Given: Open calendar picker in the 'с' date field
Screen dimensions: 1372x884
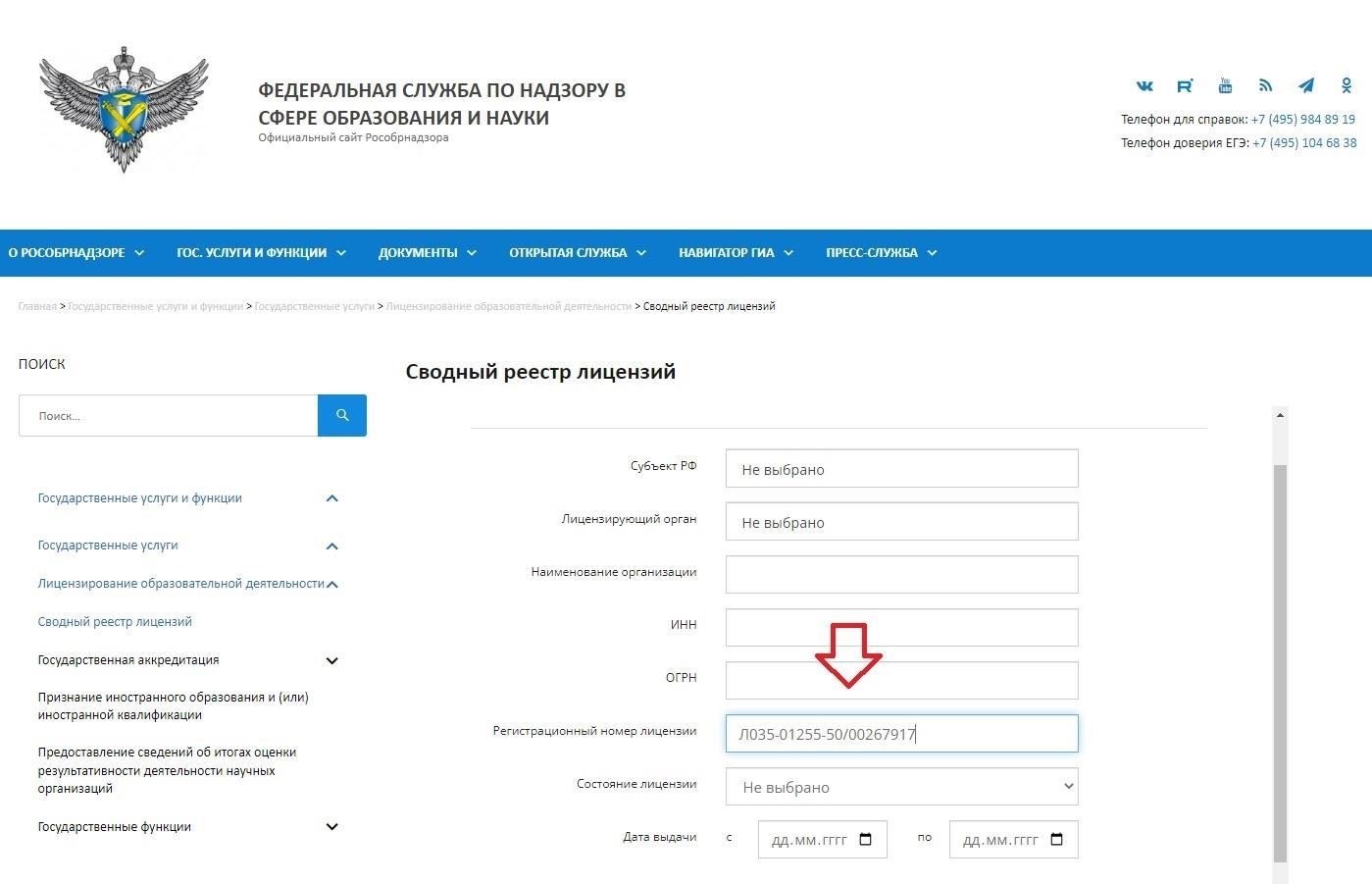Looking at the screenshot, I should 866,840.
